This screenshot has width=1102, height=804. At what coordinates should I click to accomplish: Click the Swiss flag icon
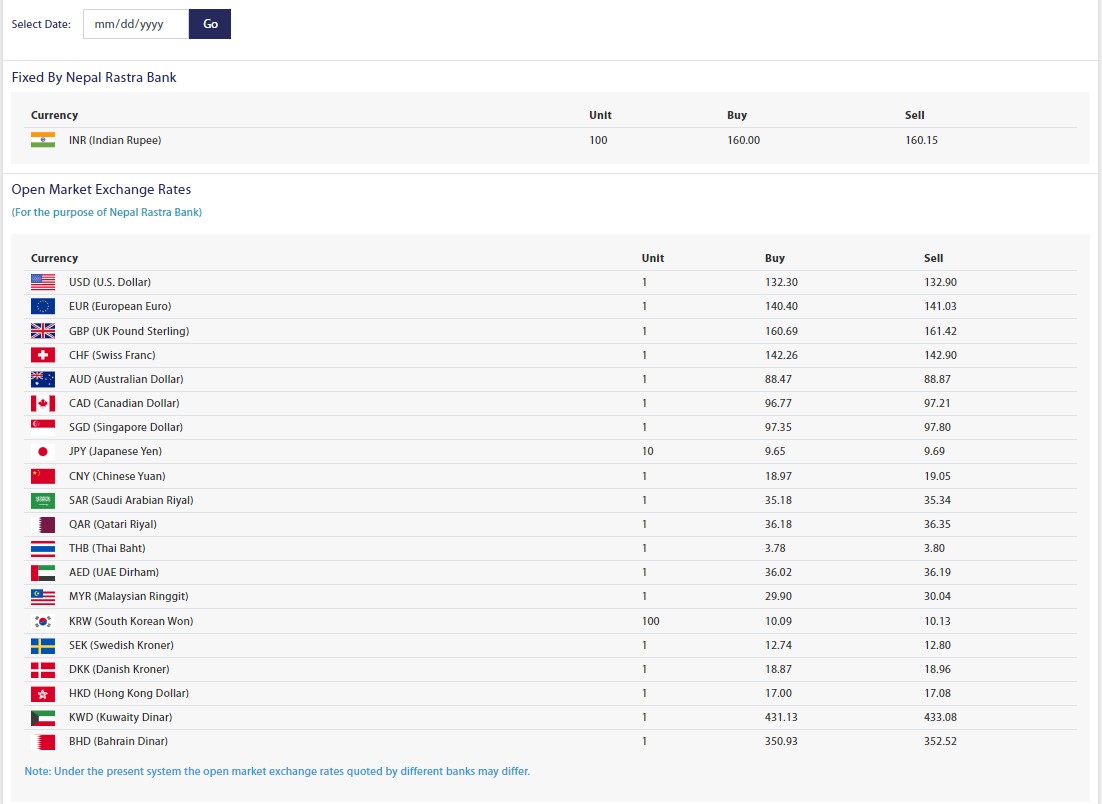[x=43, y=355]
